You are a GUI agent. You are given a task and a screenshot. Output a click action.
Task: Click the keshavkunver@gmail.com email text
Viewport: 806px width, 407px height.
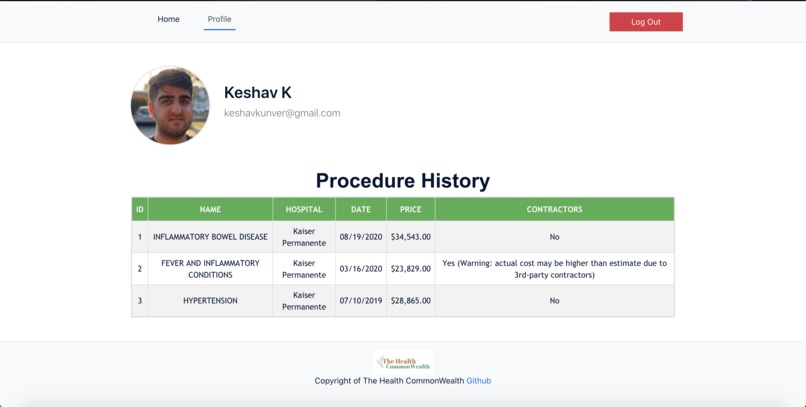[282, 113]
